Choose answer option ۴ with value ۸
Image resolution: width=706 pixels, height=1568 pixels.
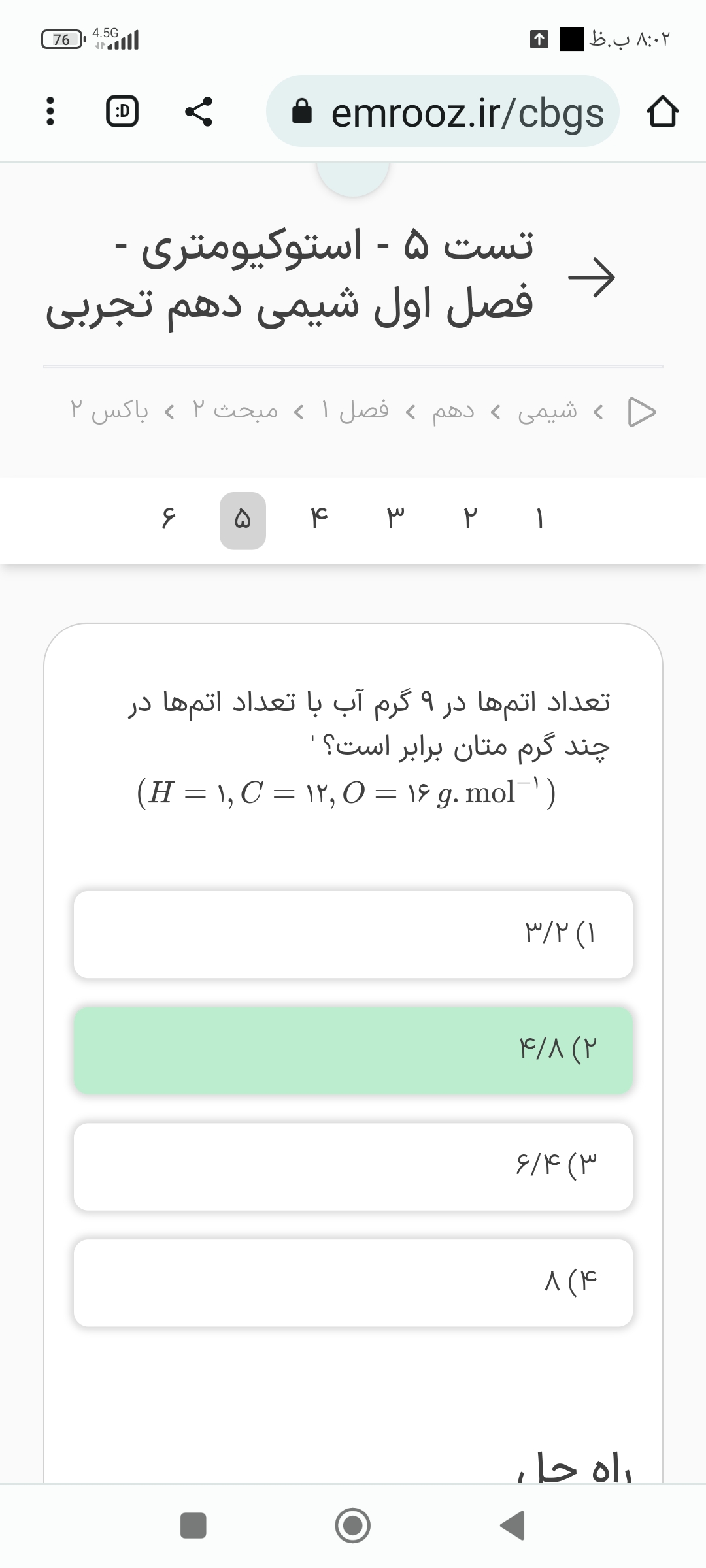click(353, 1282)
